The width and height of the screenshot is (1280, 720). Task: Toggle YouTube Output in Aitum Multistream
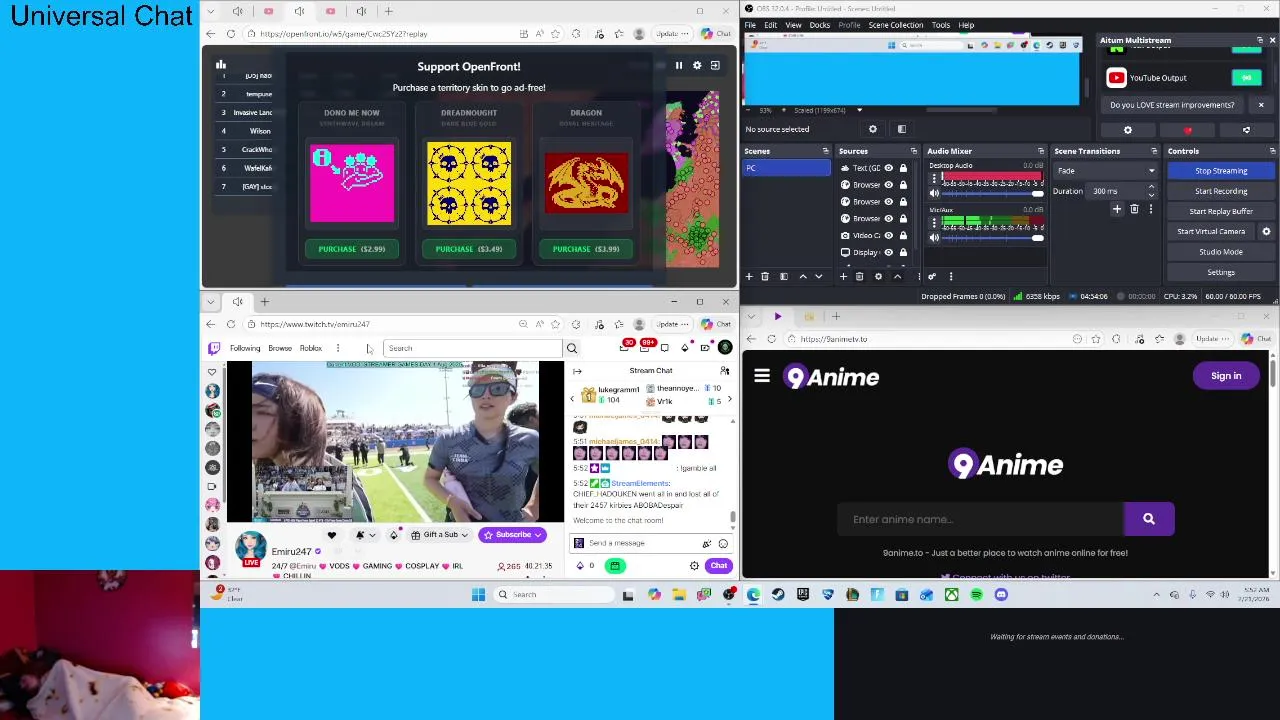[1246, 78]
